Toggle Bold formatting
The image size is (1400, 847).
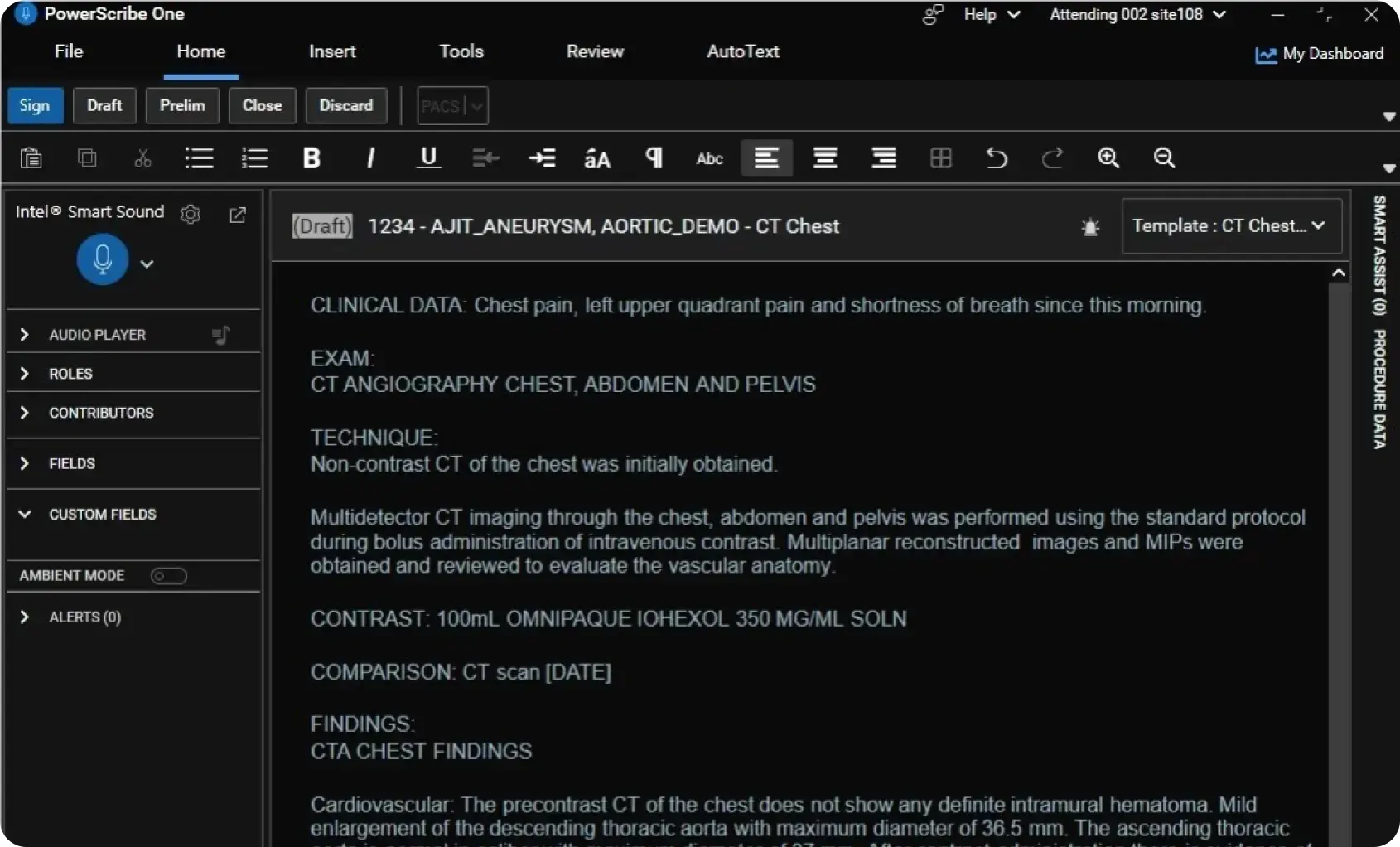(311, 157)
